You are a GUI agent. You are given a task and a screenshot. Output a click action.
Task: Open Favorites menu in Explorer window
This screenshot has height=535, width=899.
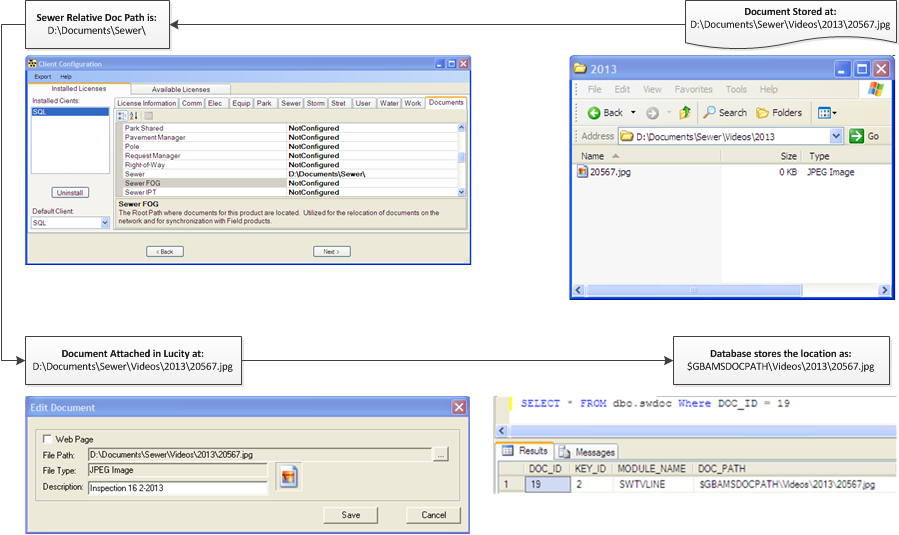693,89
